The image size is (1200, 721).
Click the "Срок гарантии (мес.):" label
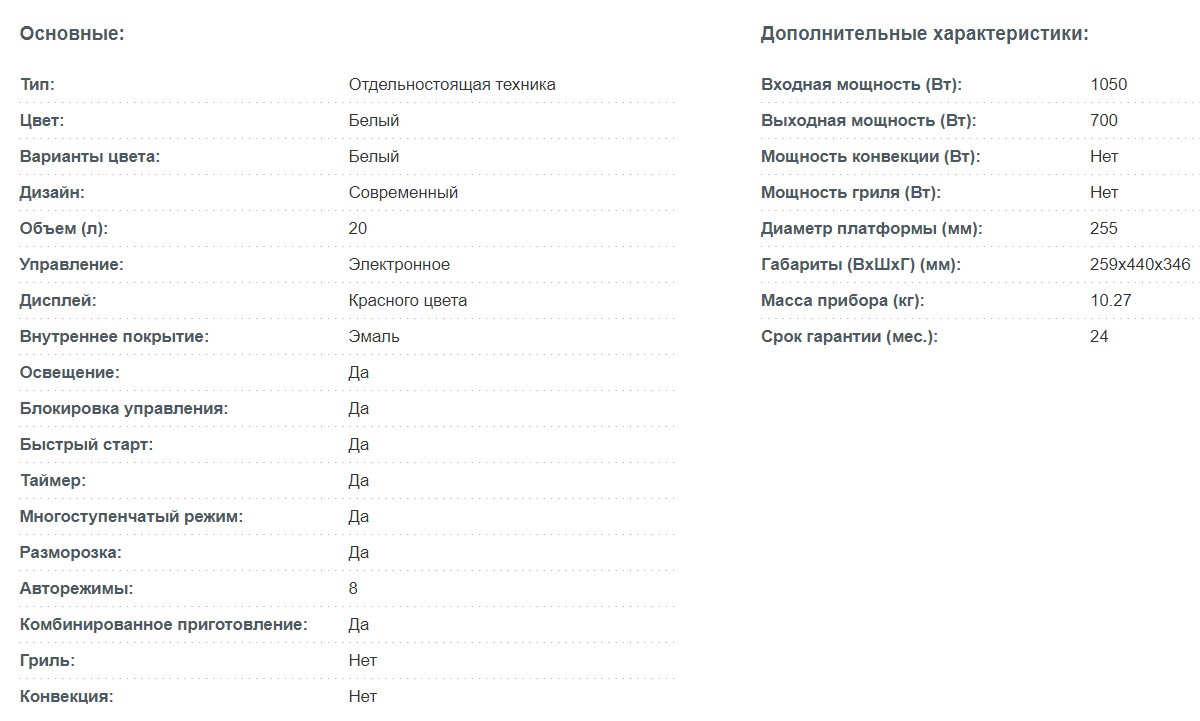click(x=849, y=336)
